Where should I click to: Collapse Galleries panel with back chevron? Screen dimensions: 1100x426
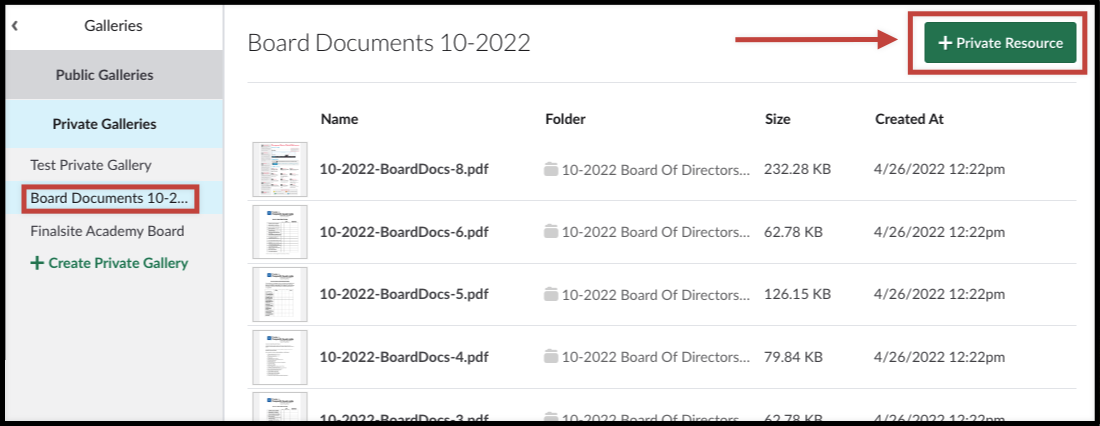coord(15,27)
